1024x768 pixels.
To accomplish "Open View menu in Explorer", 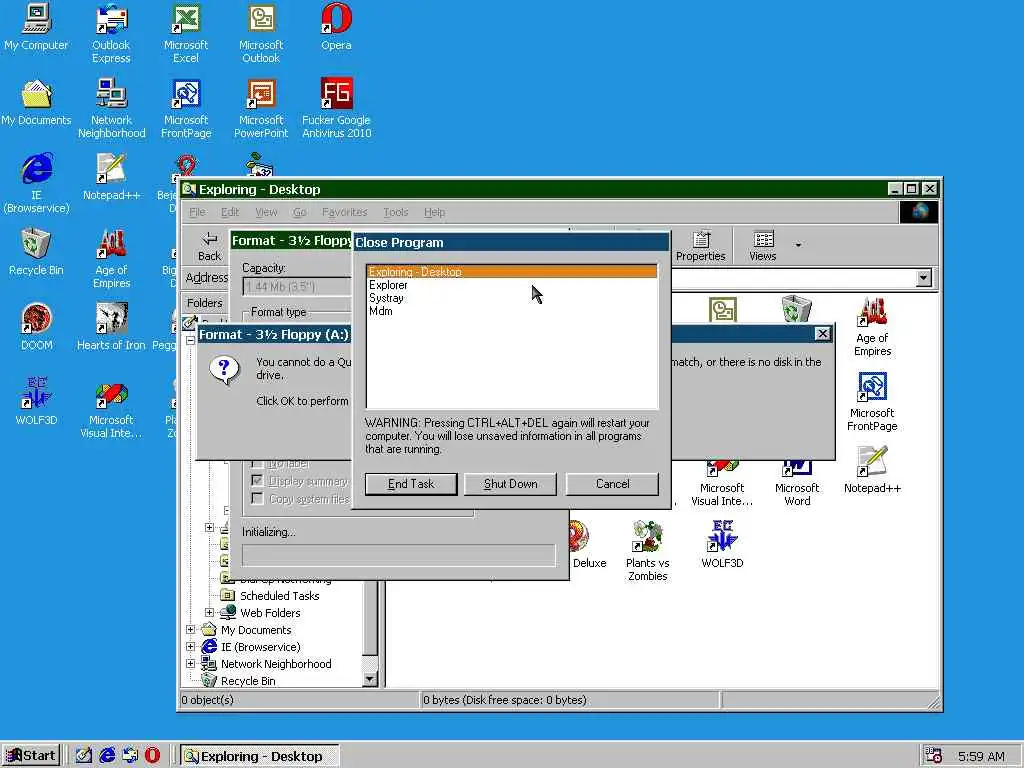I will 266,212.
